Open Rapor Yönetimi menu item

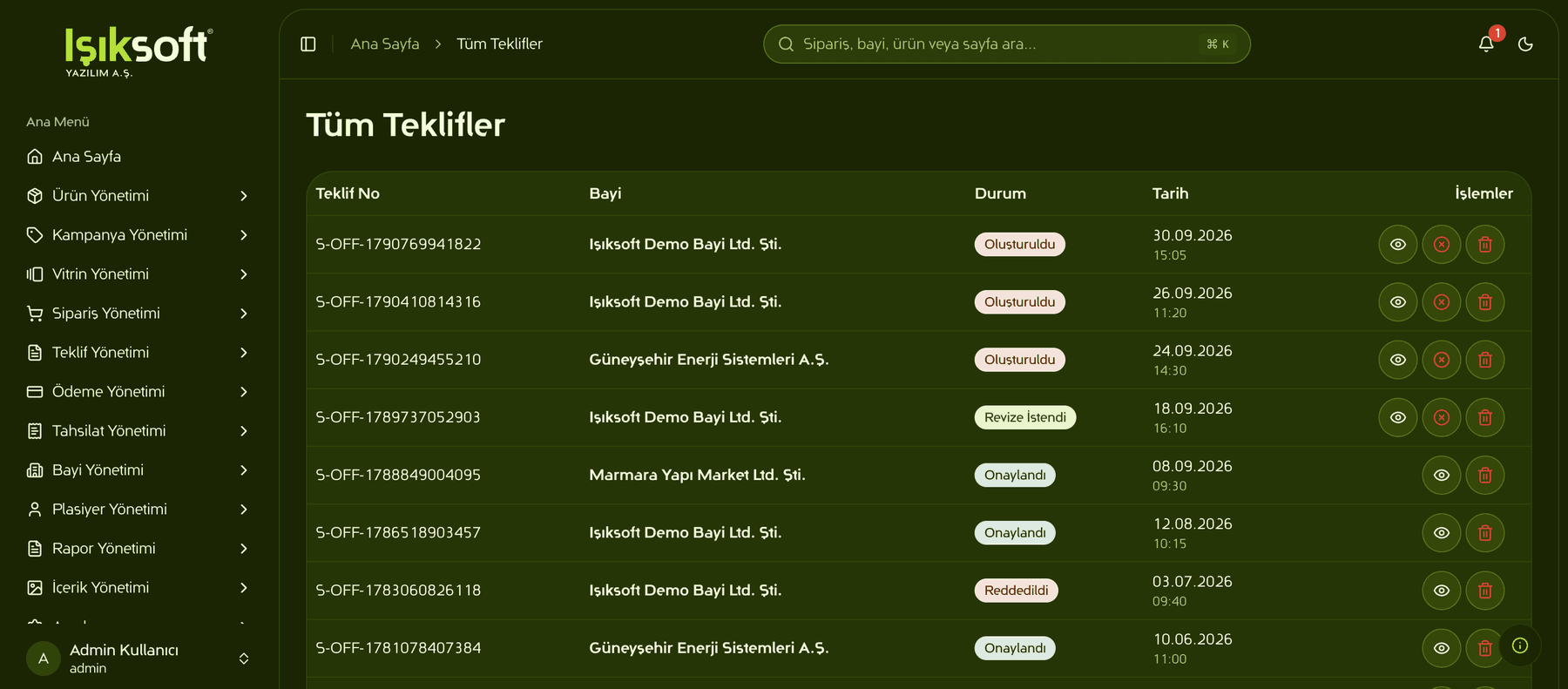pos(139,548)
